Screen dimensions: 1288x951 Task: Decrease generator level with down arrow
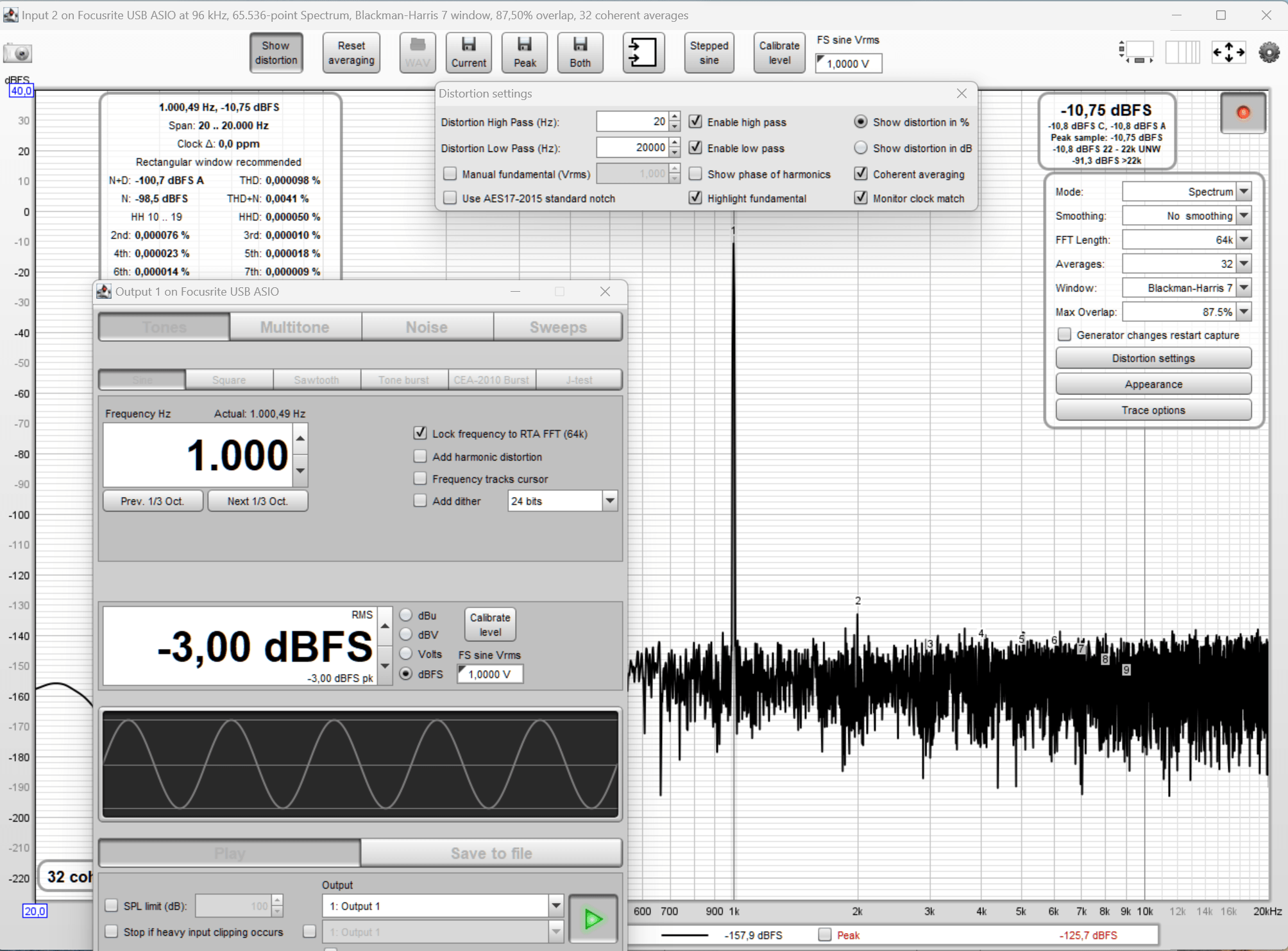[385, 666]
